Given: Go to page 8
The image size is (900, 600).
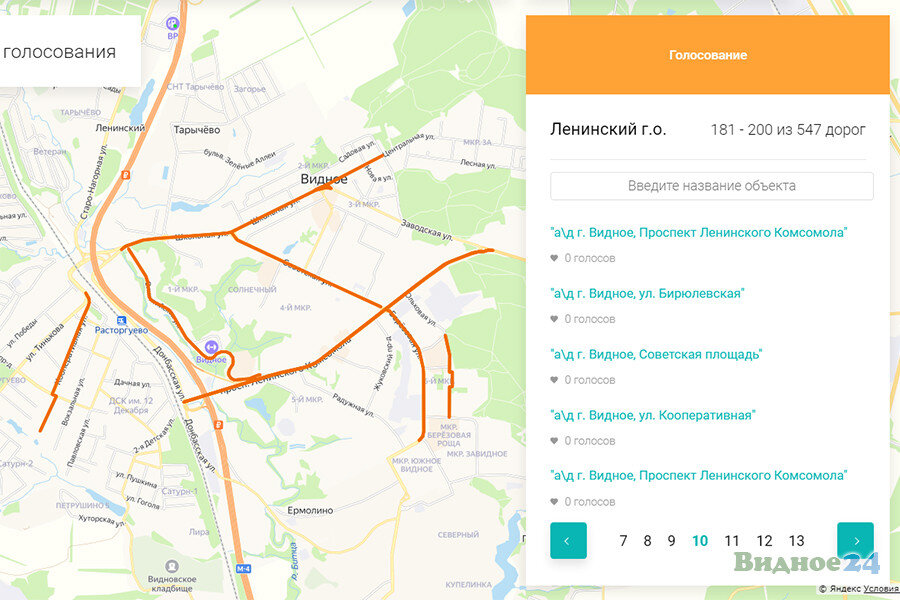Looking at the screenshot, I should click(x=647, y=541).
